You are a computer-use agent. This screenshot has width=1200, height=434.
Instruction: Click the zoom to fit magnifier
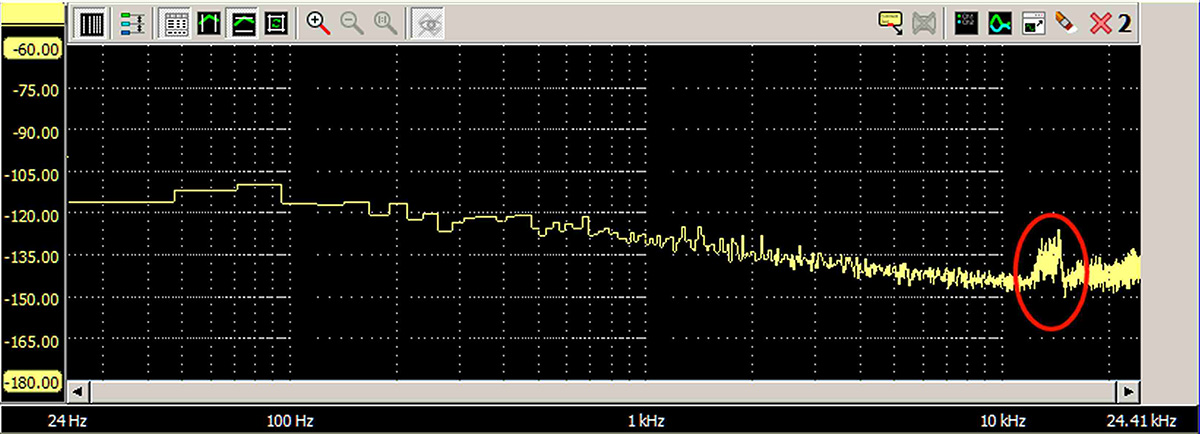pyautogui.click(x=385, y=22)
